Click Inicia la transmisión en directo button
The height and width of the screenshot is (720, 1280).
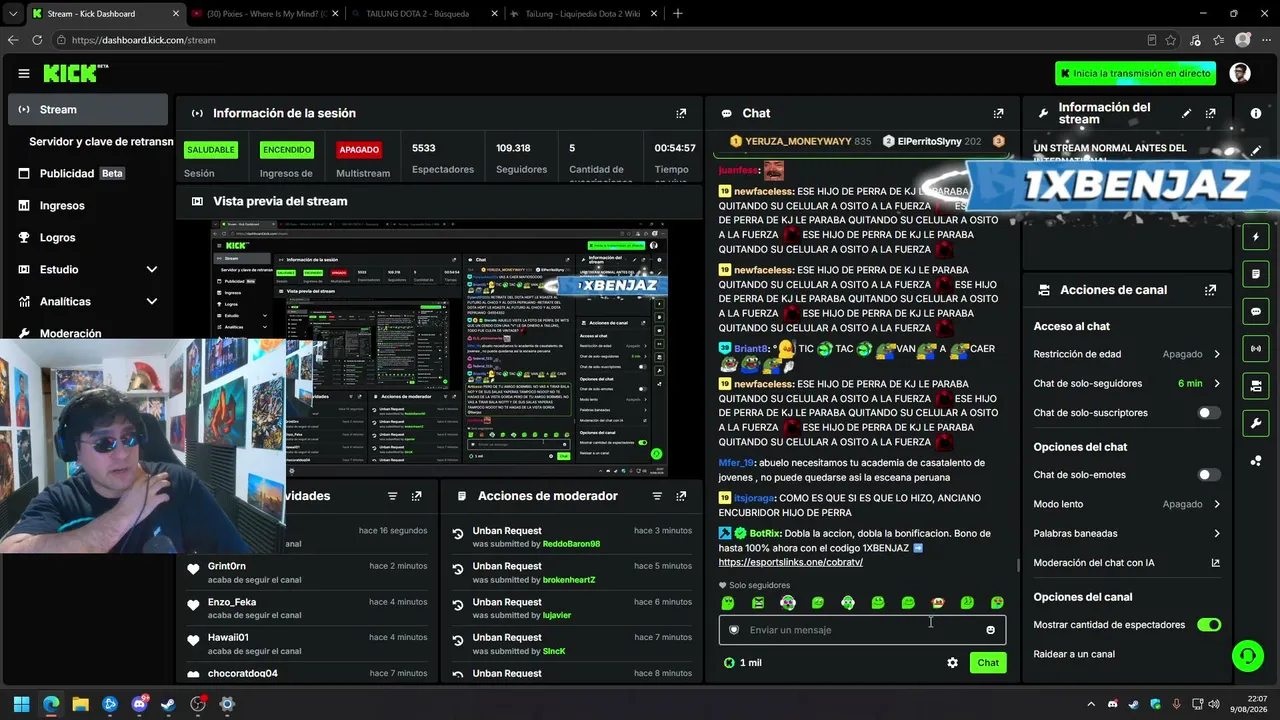pyautogui.click(x=1136, y=73)
